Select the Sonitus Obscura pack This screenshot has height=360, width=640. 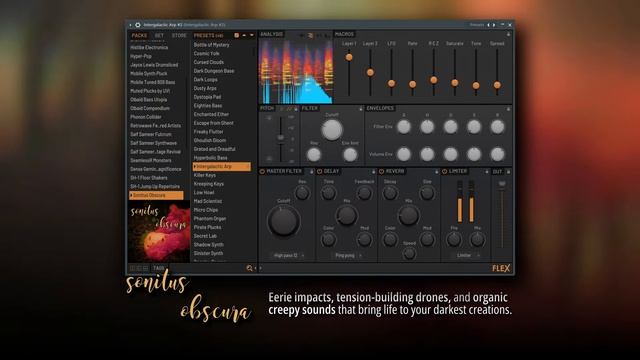[156, 196]
